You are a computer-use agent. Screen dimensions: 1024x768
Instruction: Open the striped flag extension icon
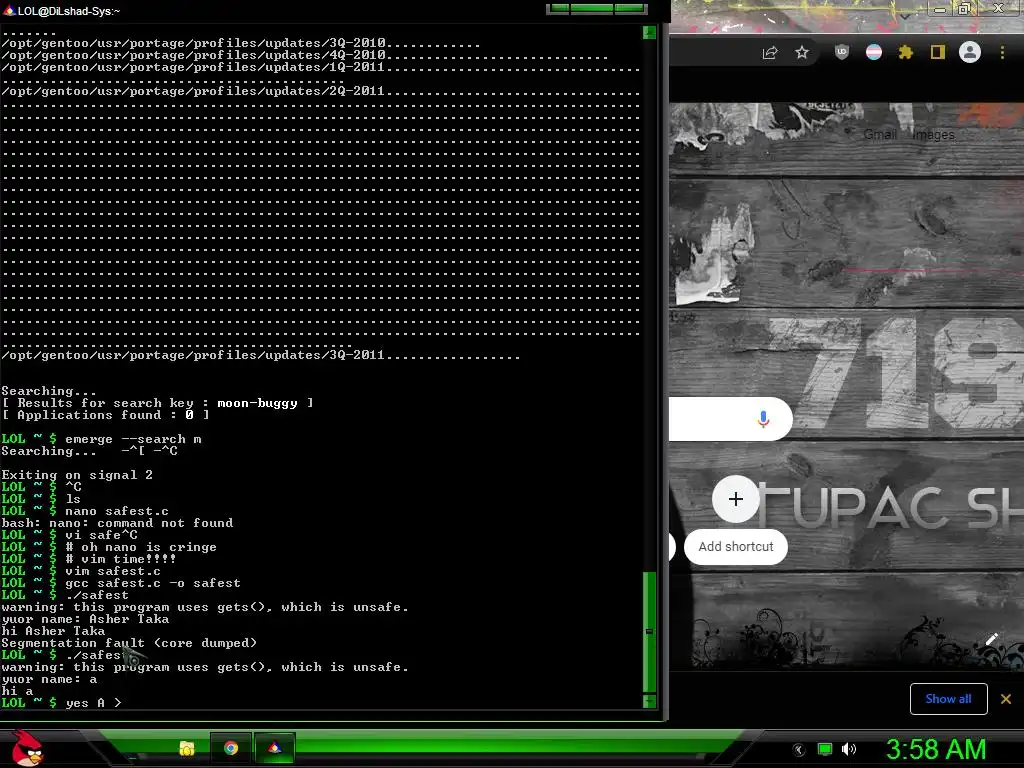click(874, 52)
